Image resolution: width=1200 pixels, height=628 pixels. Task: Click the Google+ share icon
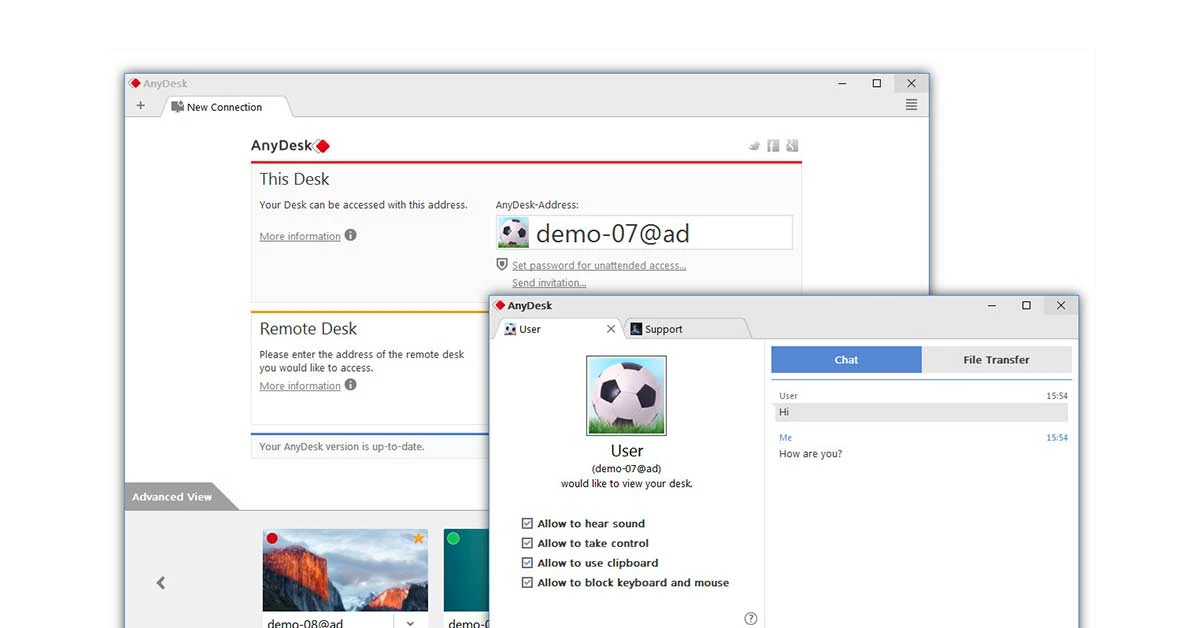pyautogui.click(x=792, y=146)
